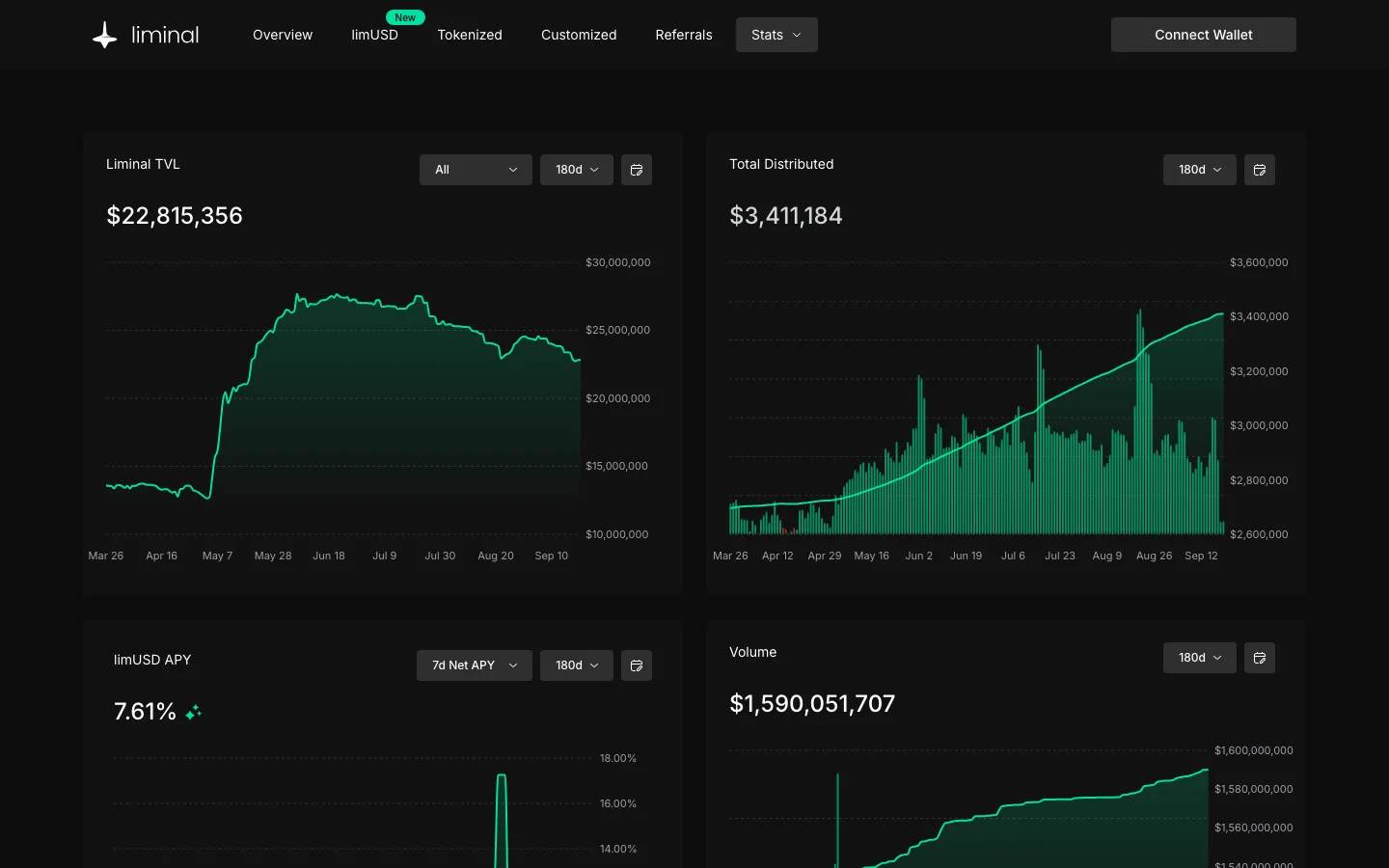
Task: Click the Apr 12 date label
Action: click(x=777, y=556)
